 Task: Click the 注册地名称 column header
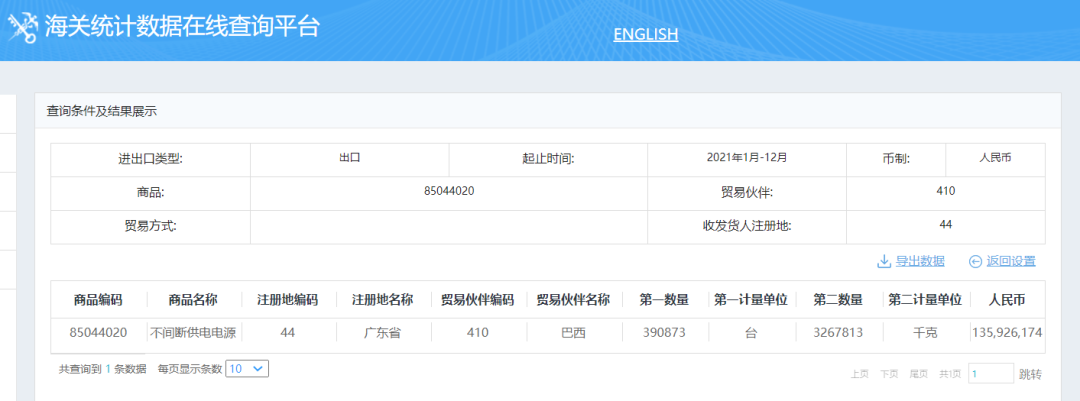(382, 300)
